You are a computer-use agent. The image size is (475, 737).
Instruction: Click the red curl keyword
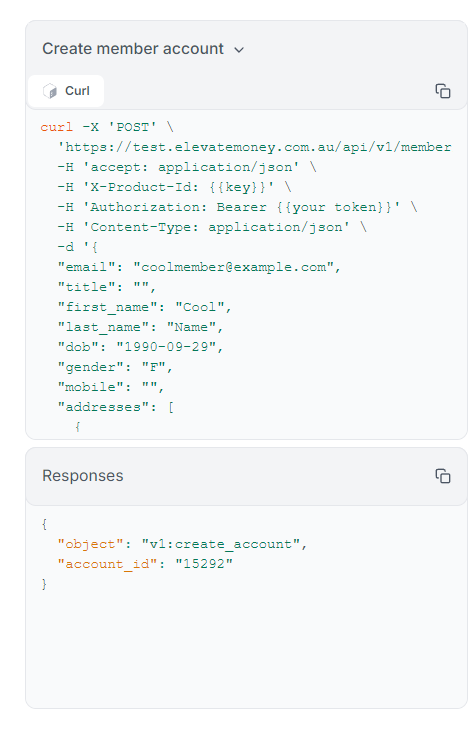pyautogui.click(x=57, y=127)
